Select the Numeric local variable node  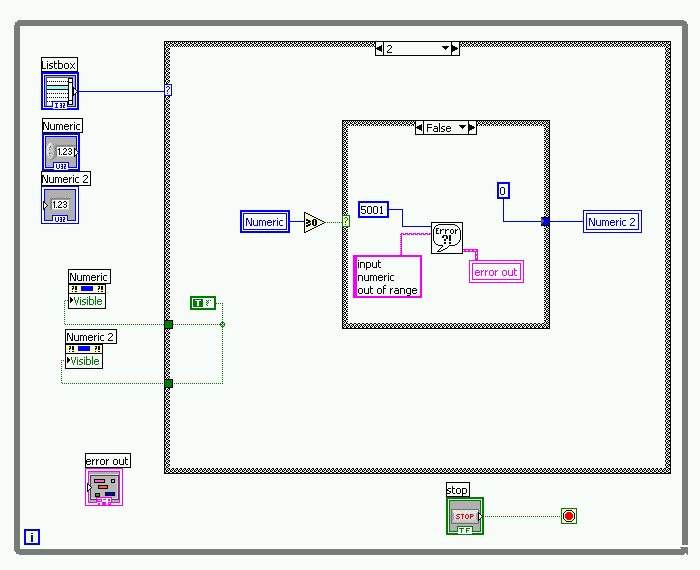coord(265,222)
